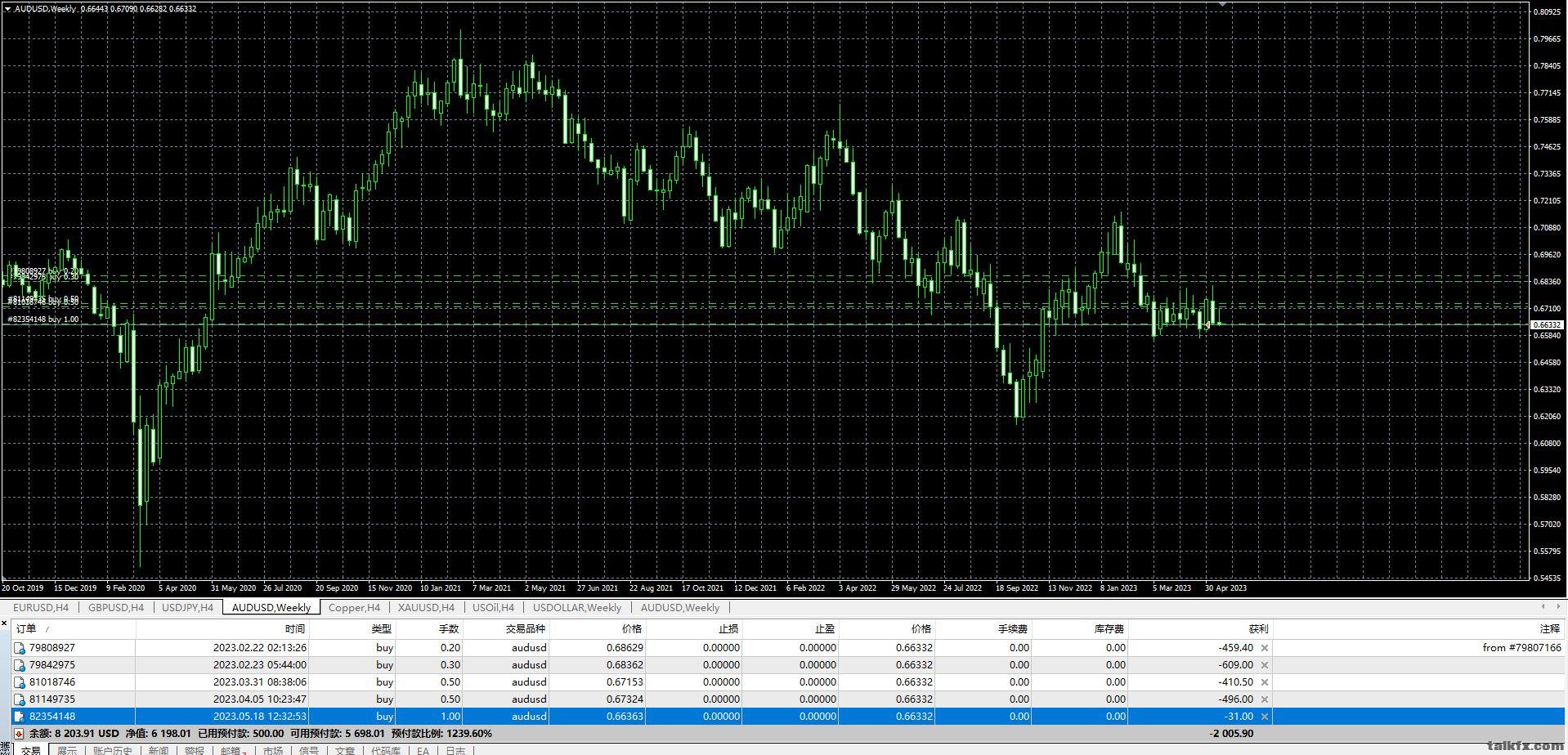Open the 信号 terminal tab
The height and width of the screenshot is (755, 1568).
click(309, 750)
